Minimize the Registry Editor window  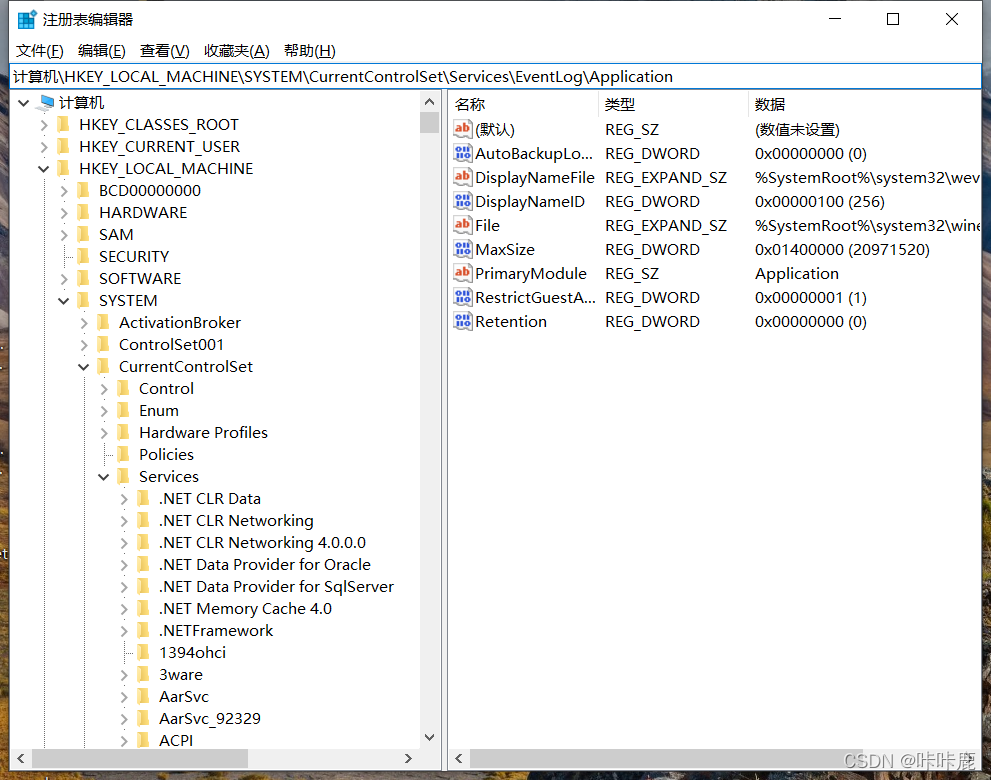tap(835, 19)
